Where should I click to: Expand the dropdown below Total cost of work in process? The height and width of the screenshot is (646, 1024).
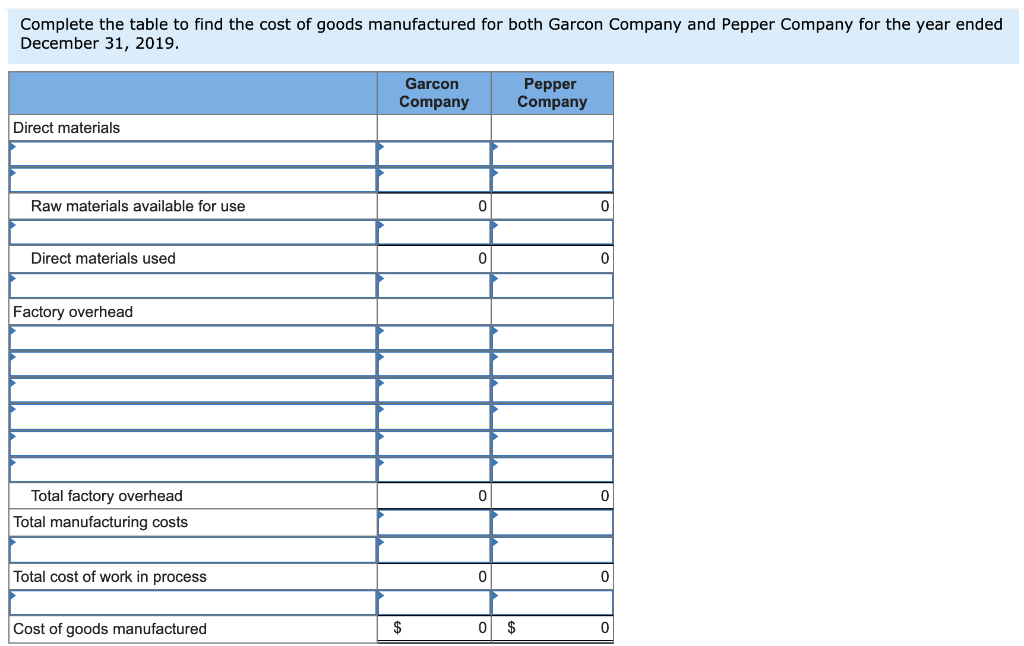tap(190, 602)
